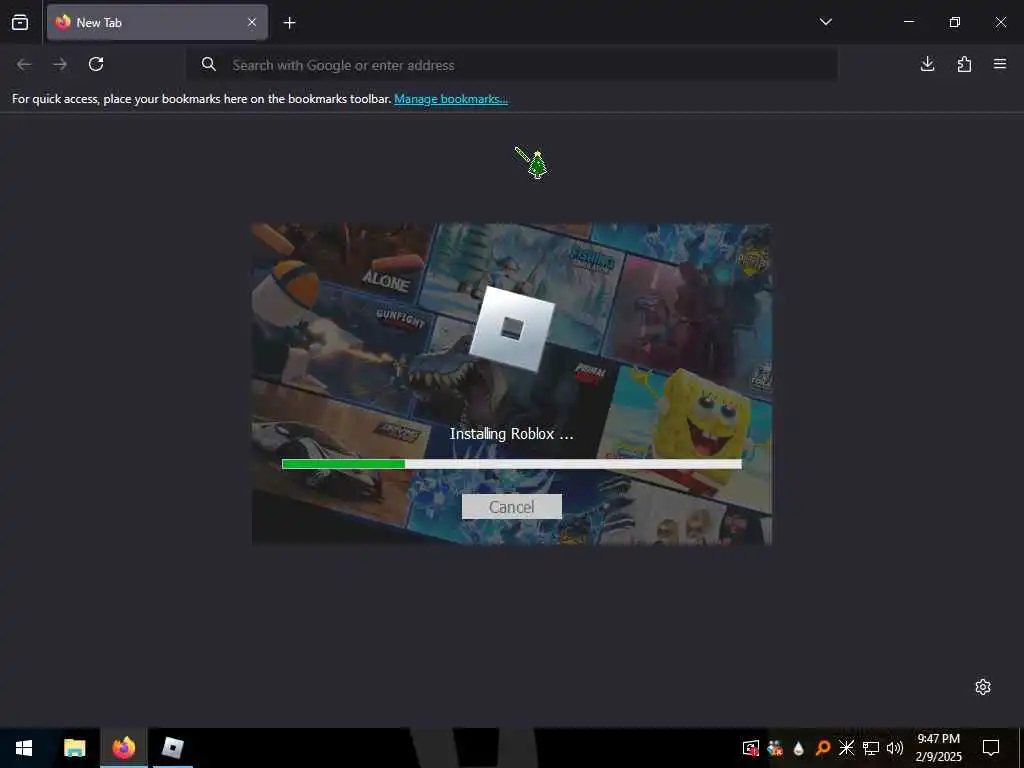Click the Roblox installer progress bar
This screenshot has width=1024, height=768.
click(511, 464)
